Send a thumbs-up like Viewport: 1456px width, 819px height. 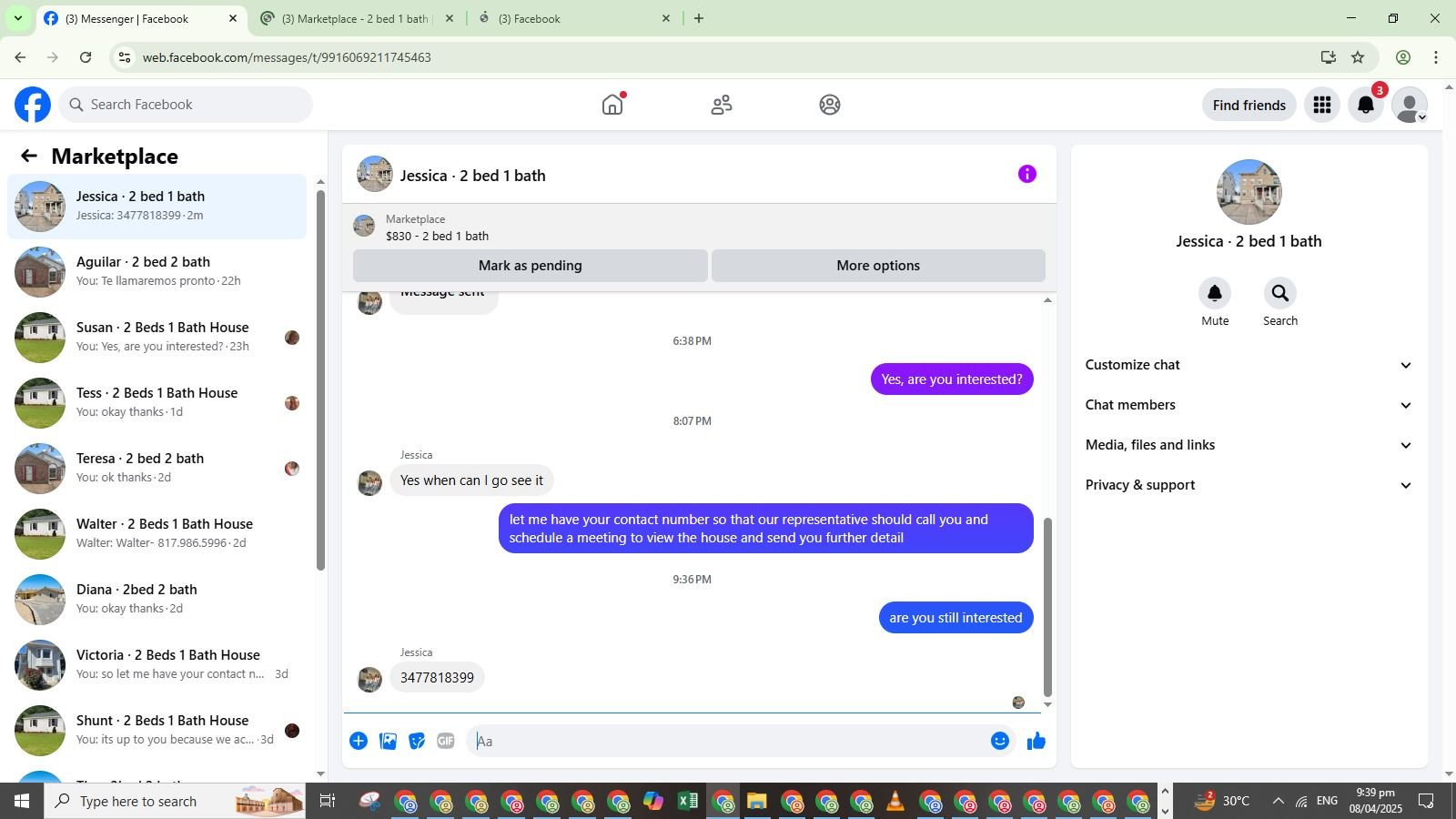1036,741
